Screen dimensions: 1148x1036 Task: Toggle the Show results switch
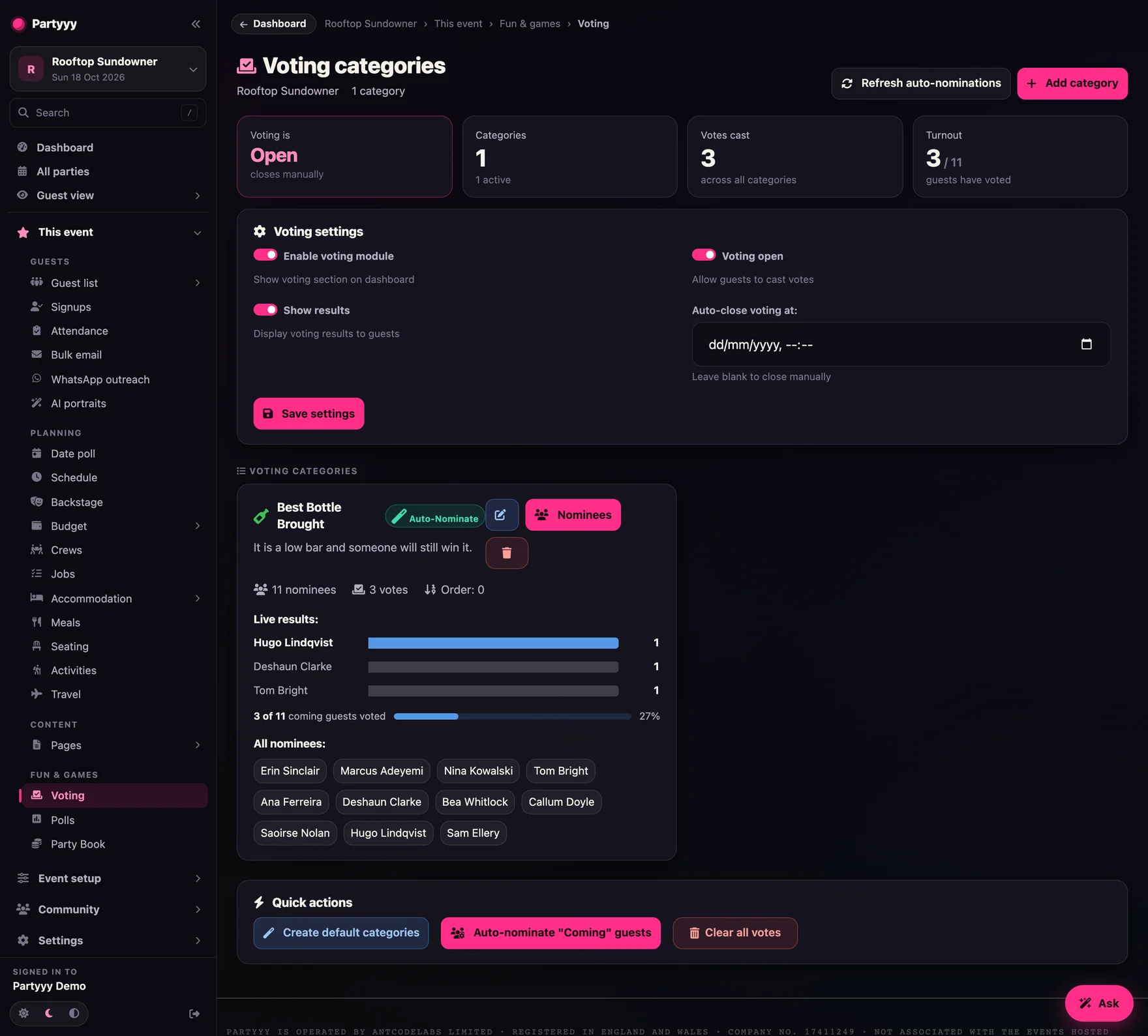point(265,310)
